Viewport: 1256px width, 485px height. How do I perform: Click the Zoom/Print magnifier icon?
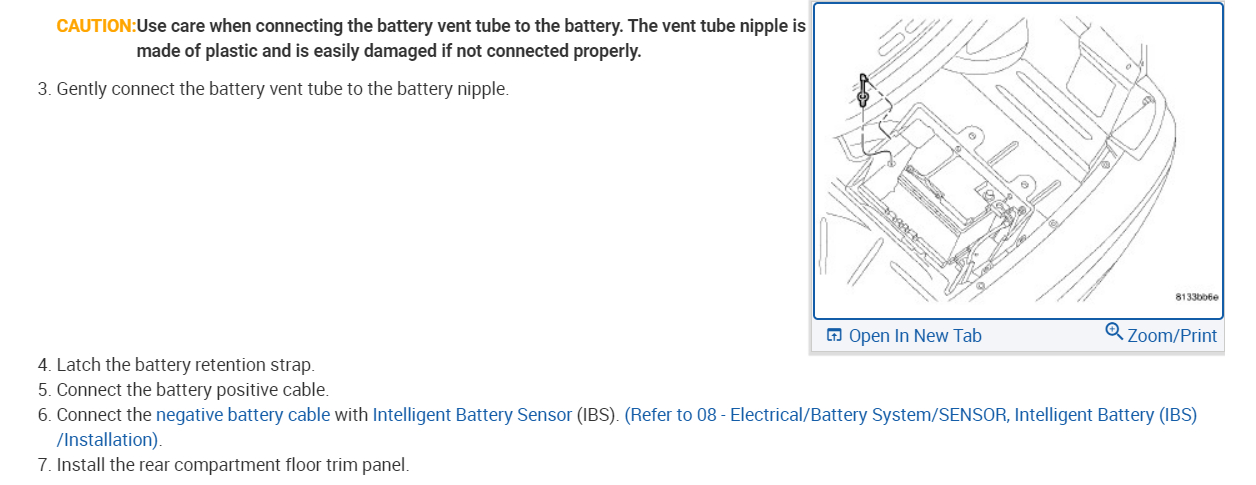click(1114, 332)
